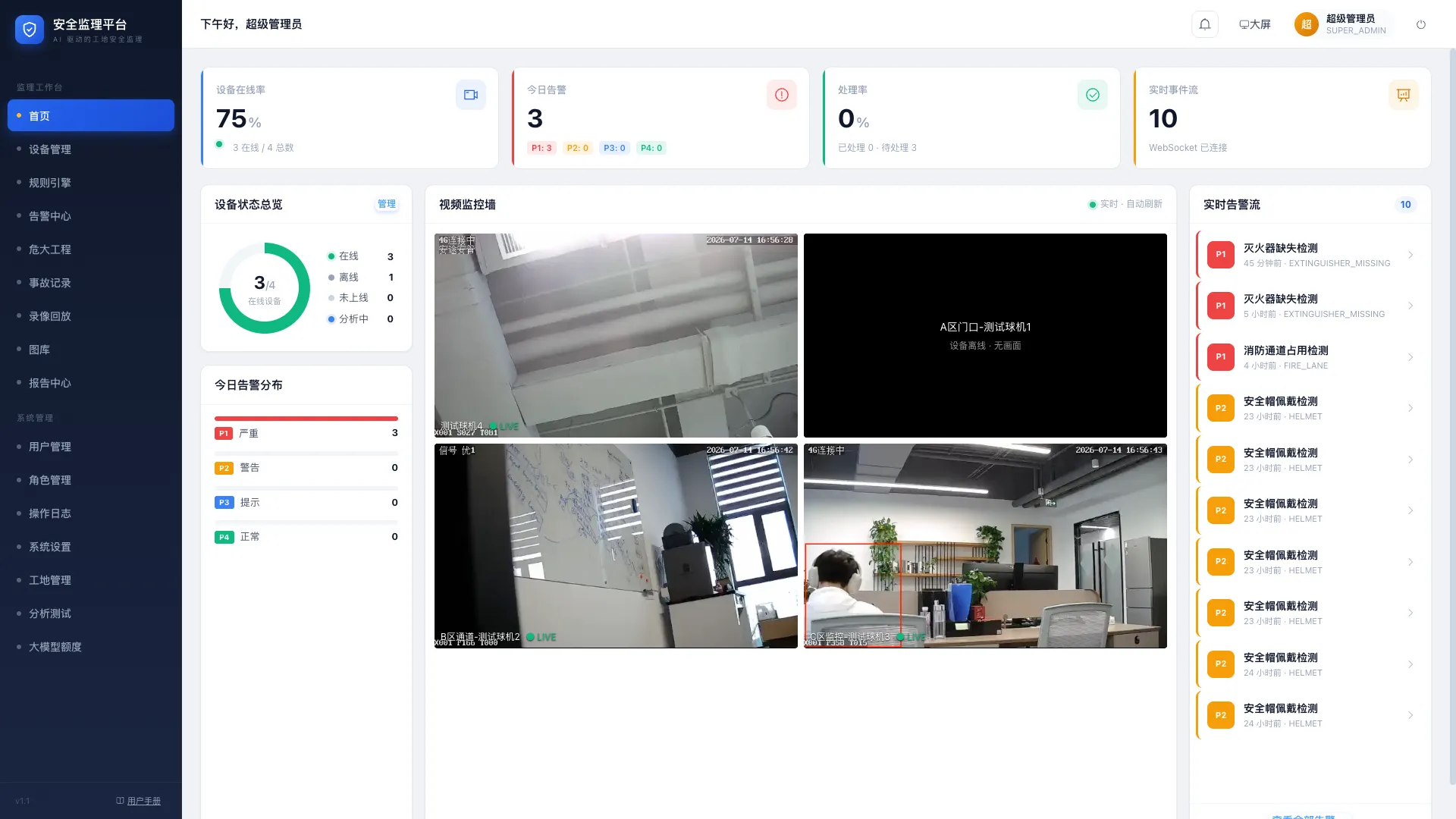Click the P2: 0 tag
This screenshot has height=819, width=1456.
coord(578,148)
